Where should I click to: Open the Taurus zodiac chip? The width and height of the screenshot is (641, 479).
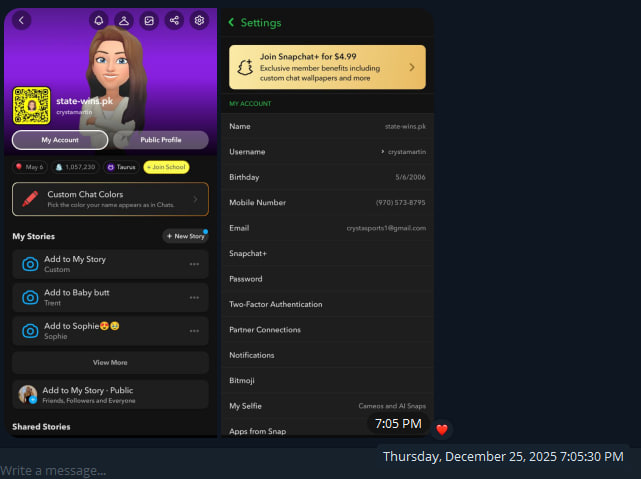[121, 167]
